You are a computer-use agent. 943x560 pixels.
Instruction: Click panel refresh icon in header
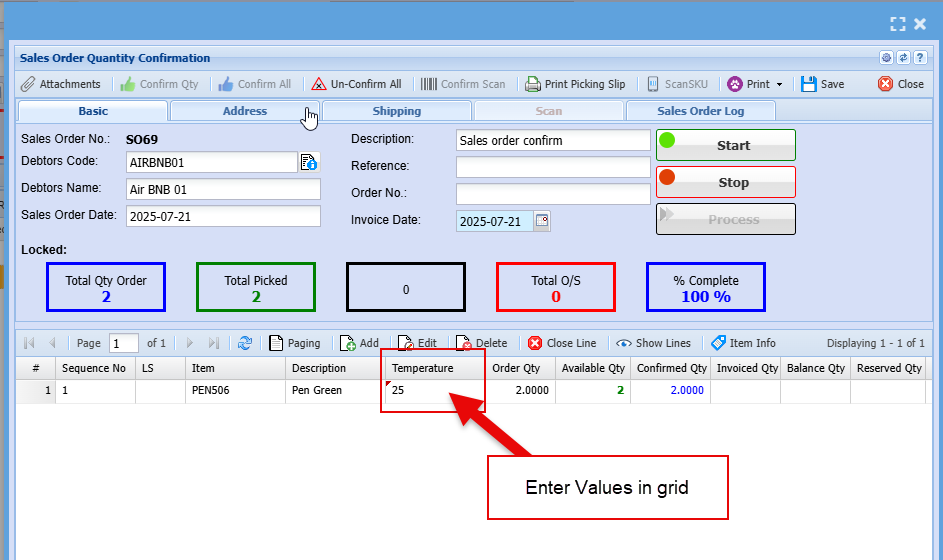(x=903, y=58)
